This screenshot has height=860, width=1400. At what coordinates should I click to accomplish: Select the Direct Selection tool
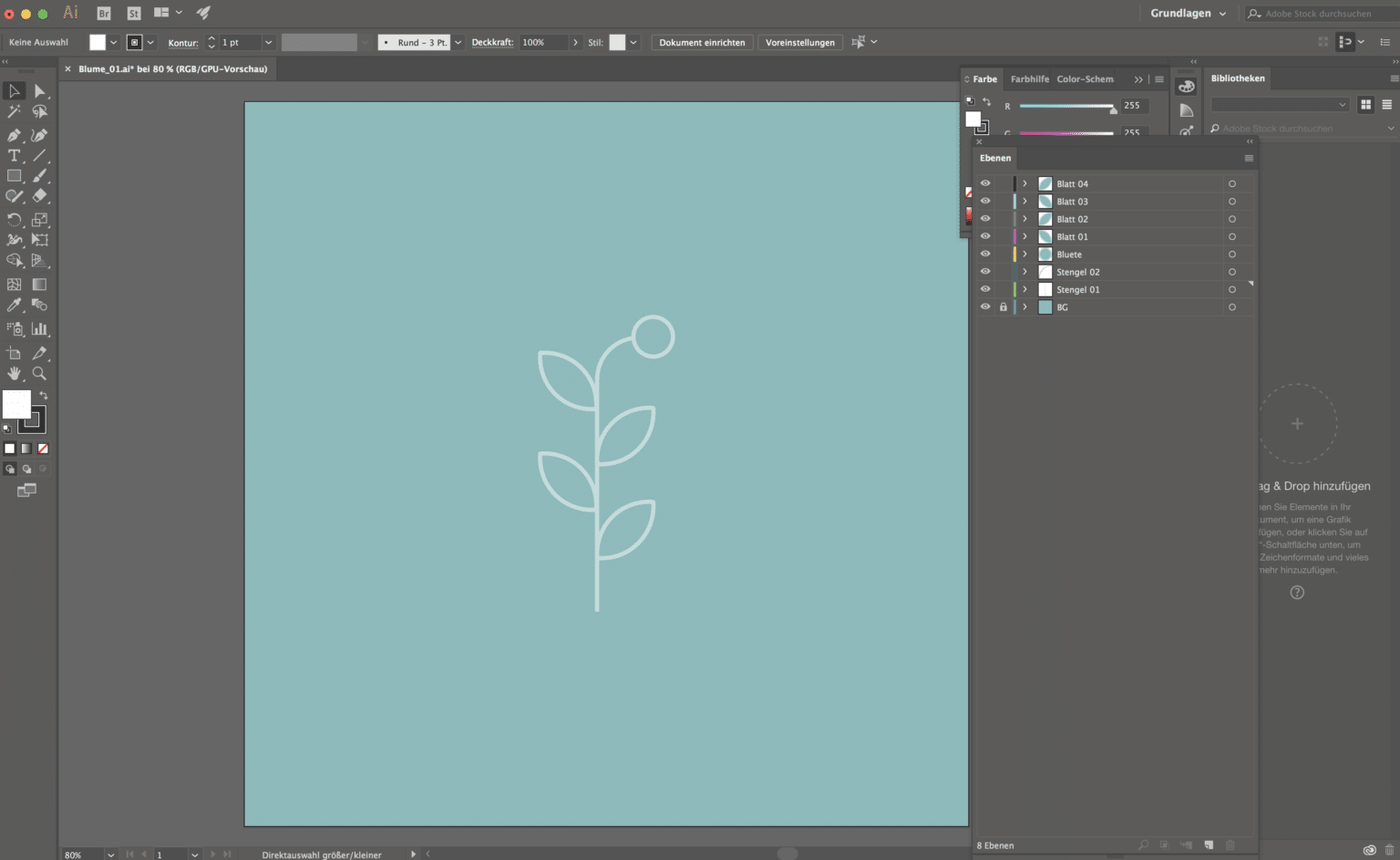[x=40, y=90]
